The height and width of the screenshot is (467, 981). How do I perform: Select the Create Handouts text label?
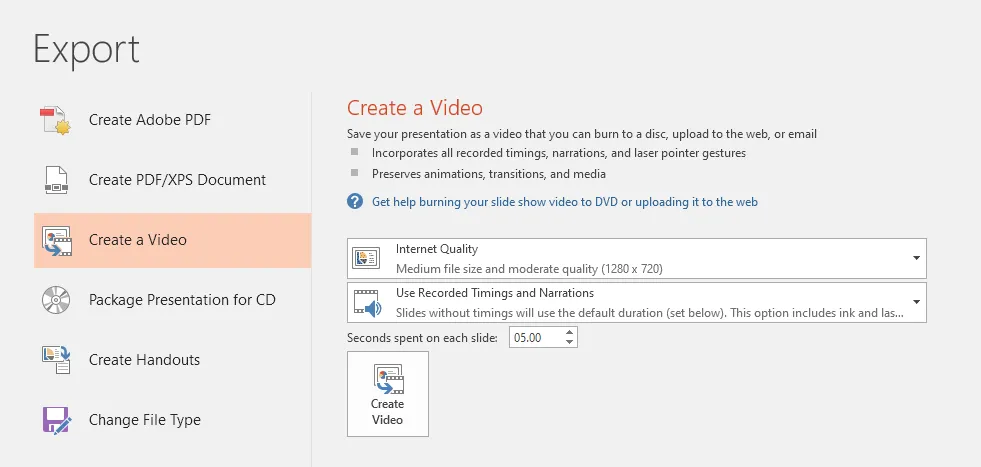click(x=144, y=360)
